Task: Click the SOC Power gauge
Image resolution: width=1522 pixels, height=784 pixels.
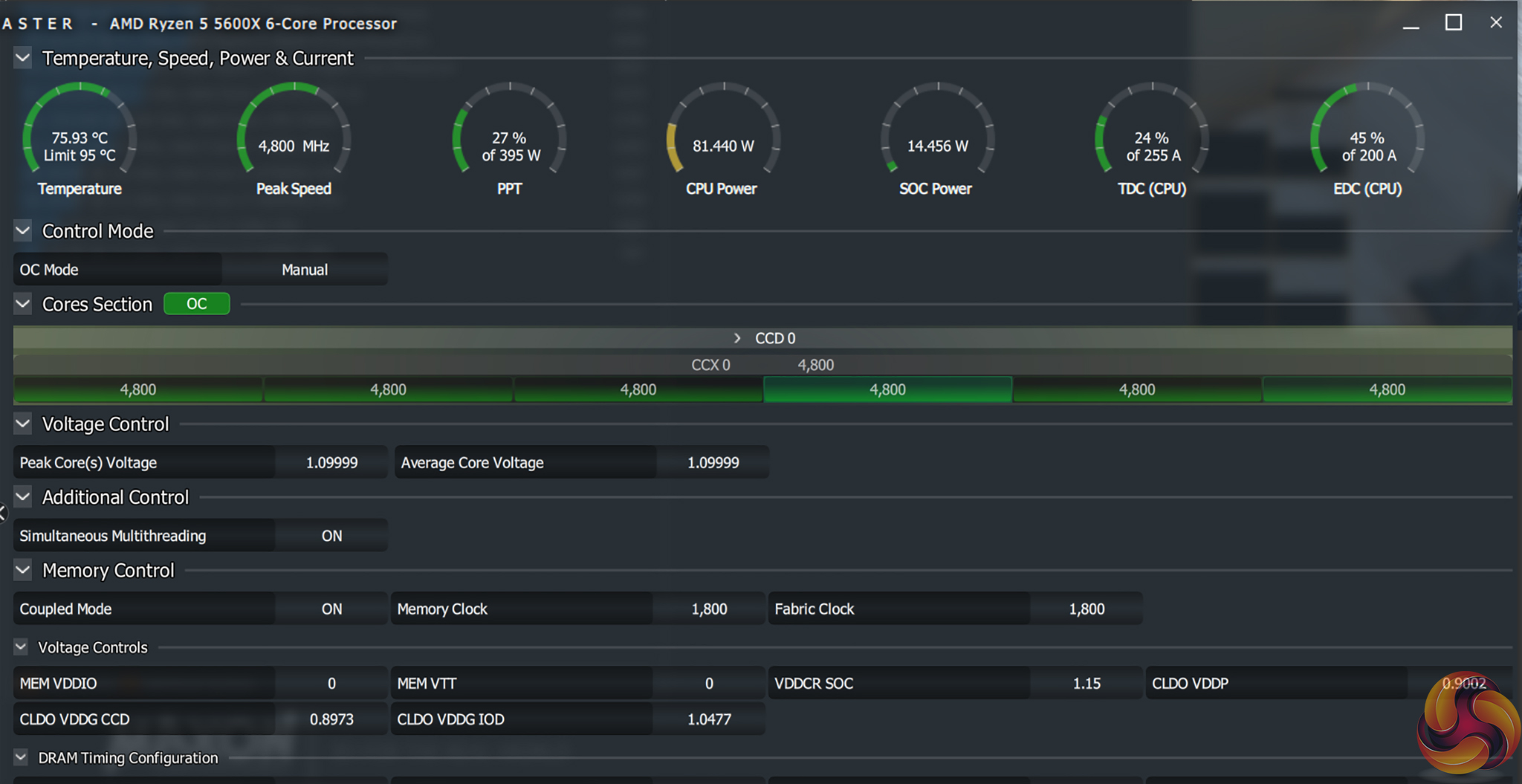Action: (937, 134)
